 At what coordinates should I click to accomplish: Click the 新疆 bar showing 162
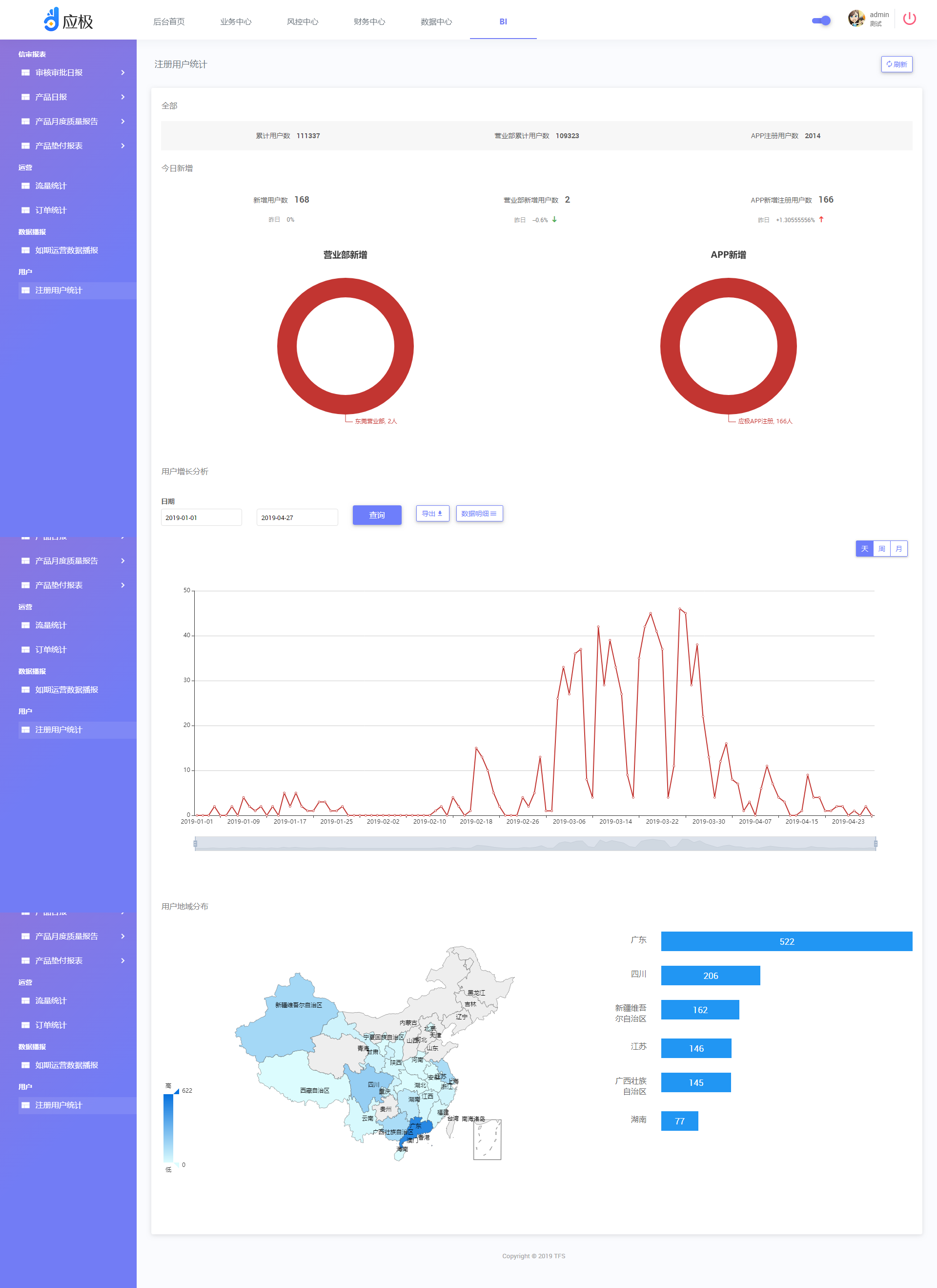pyautogui.click(x=700, y=1009)
